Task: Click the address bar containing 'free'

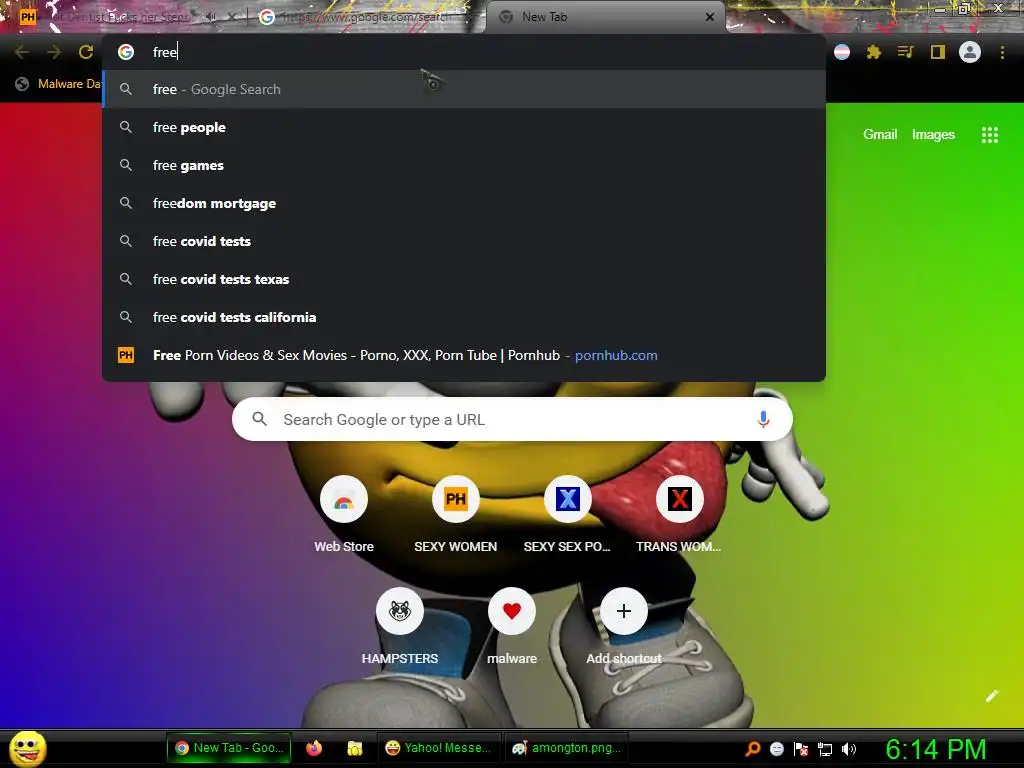Action: point(464,52)
